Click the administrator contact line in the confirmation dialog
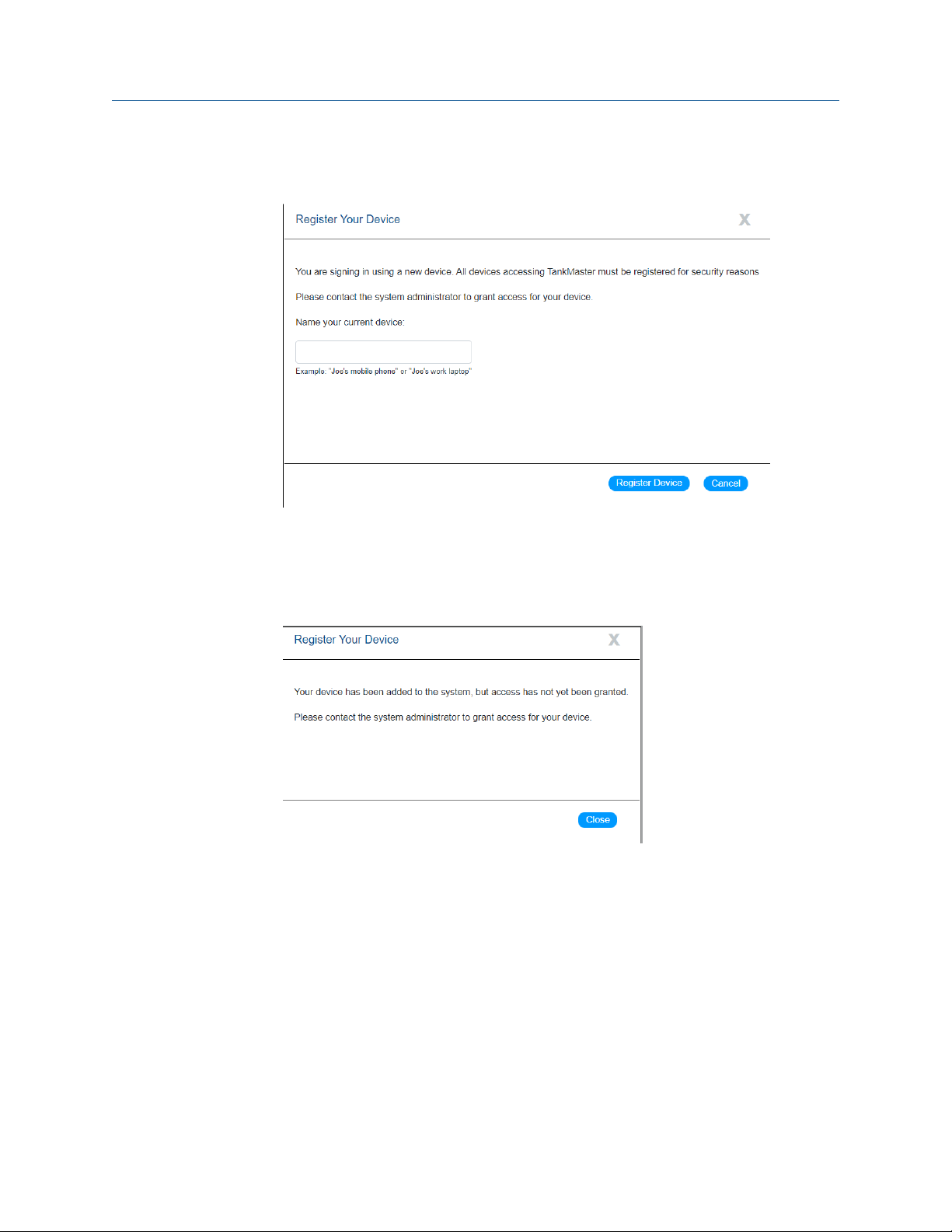The width and height of the screenshot is (952, 1232). [443, 717]
